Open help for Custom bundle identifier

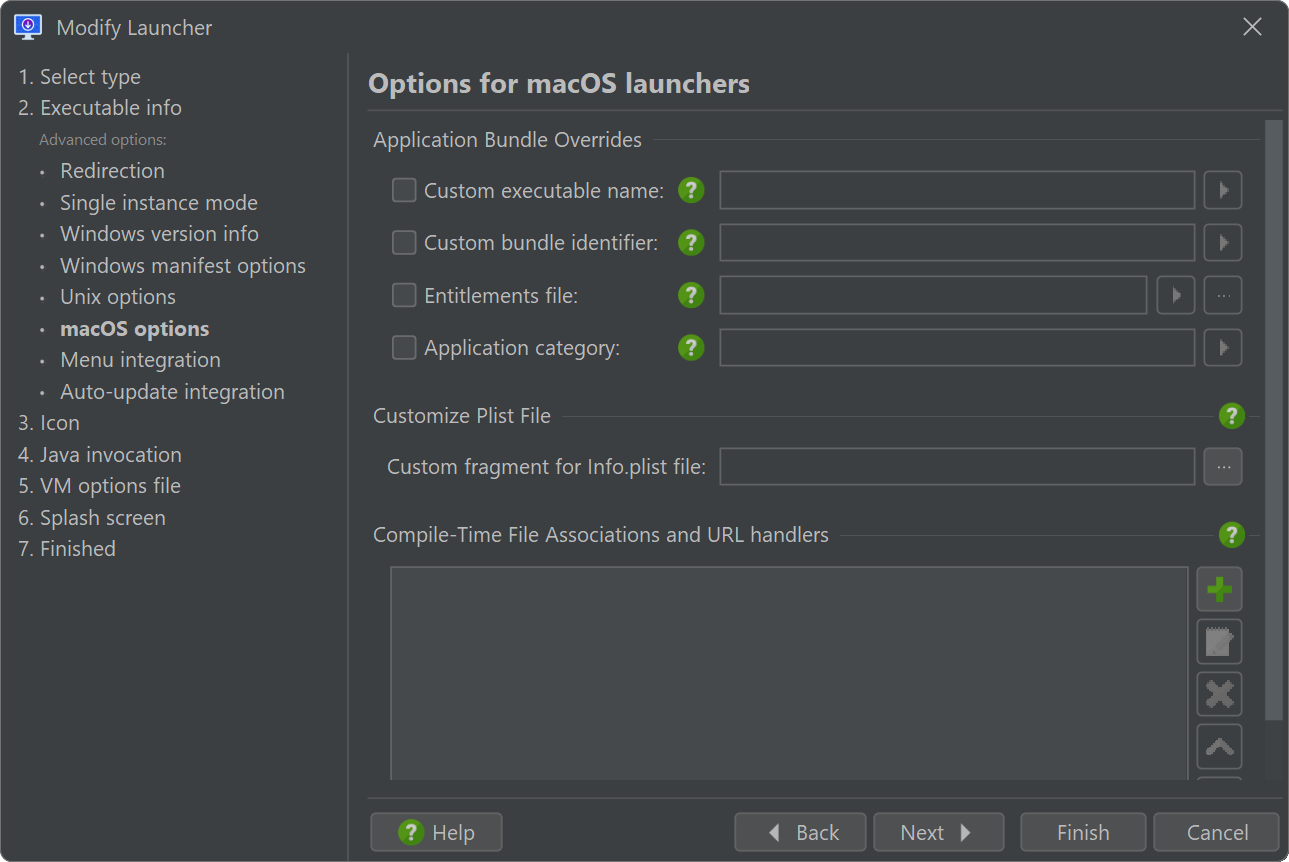(x=691, y=242)
